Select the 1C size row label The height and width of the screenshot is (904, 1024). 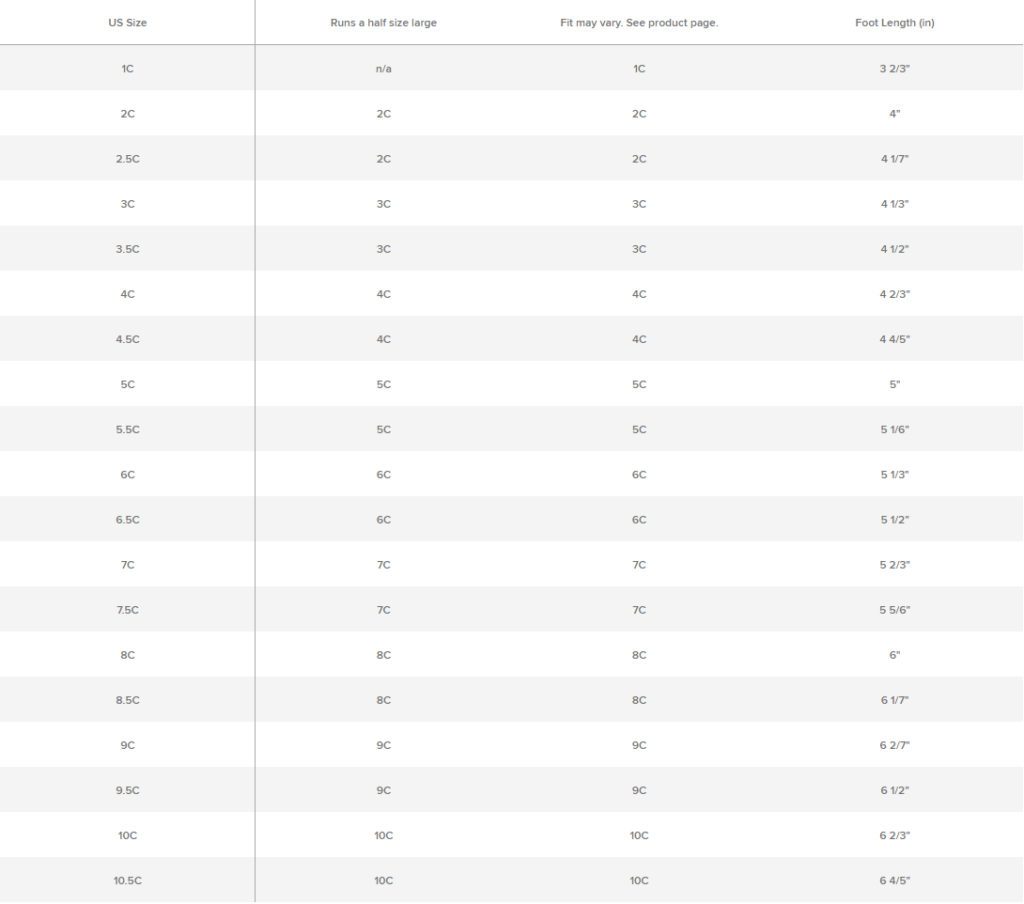click(x=127, y=69)
